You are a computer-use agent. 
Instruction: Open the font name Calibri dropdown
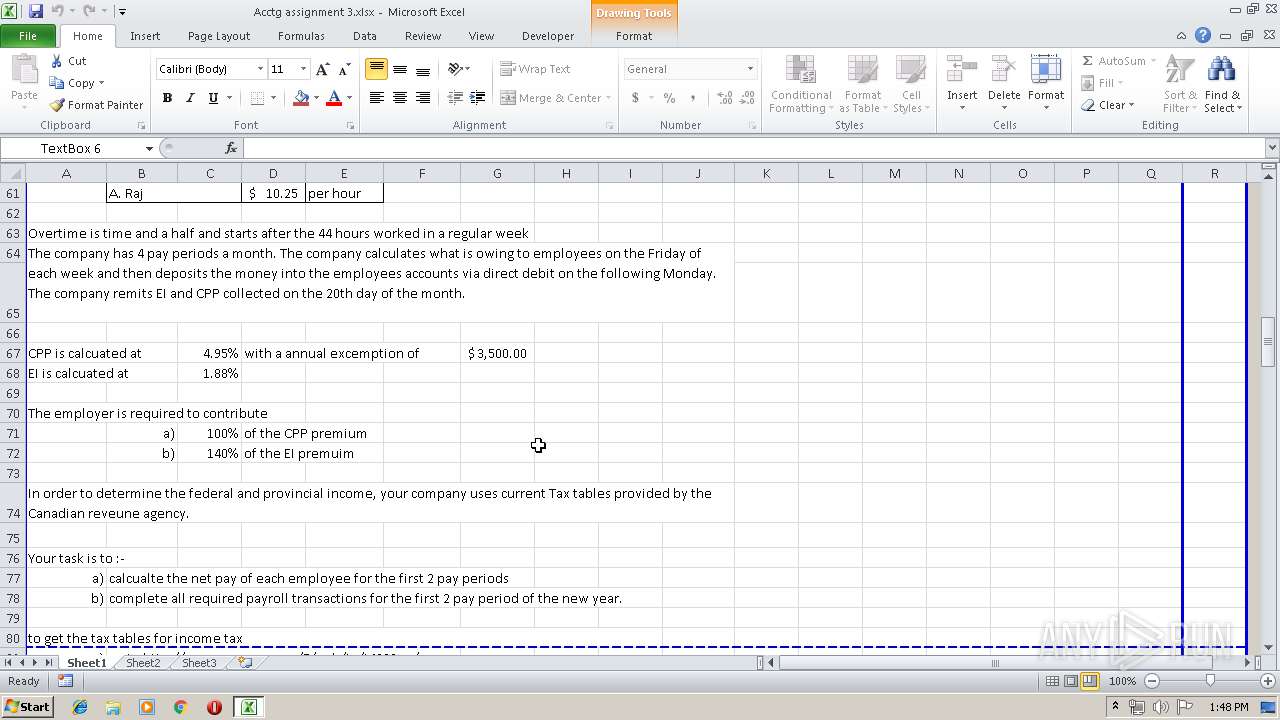click(260, 69)
